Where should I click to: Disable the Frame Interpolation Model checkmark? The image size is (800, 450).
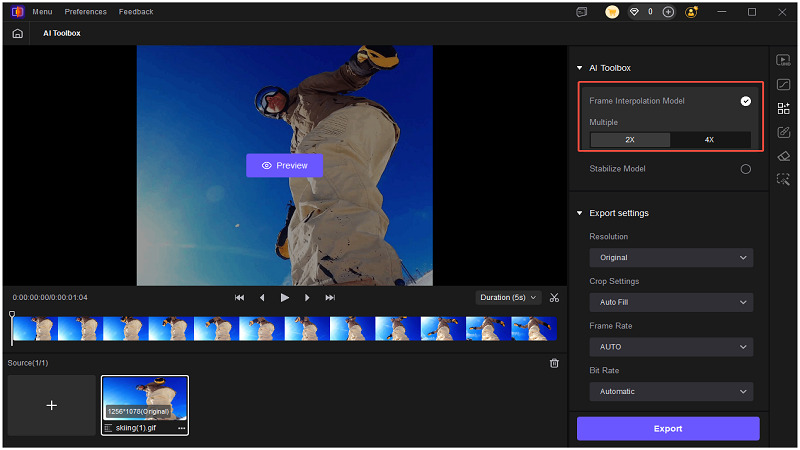pos(745,101)
